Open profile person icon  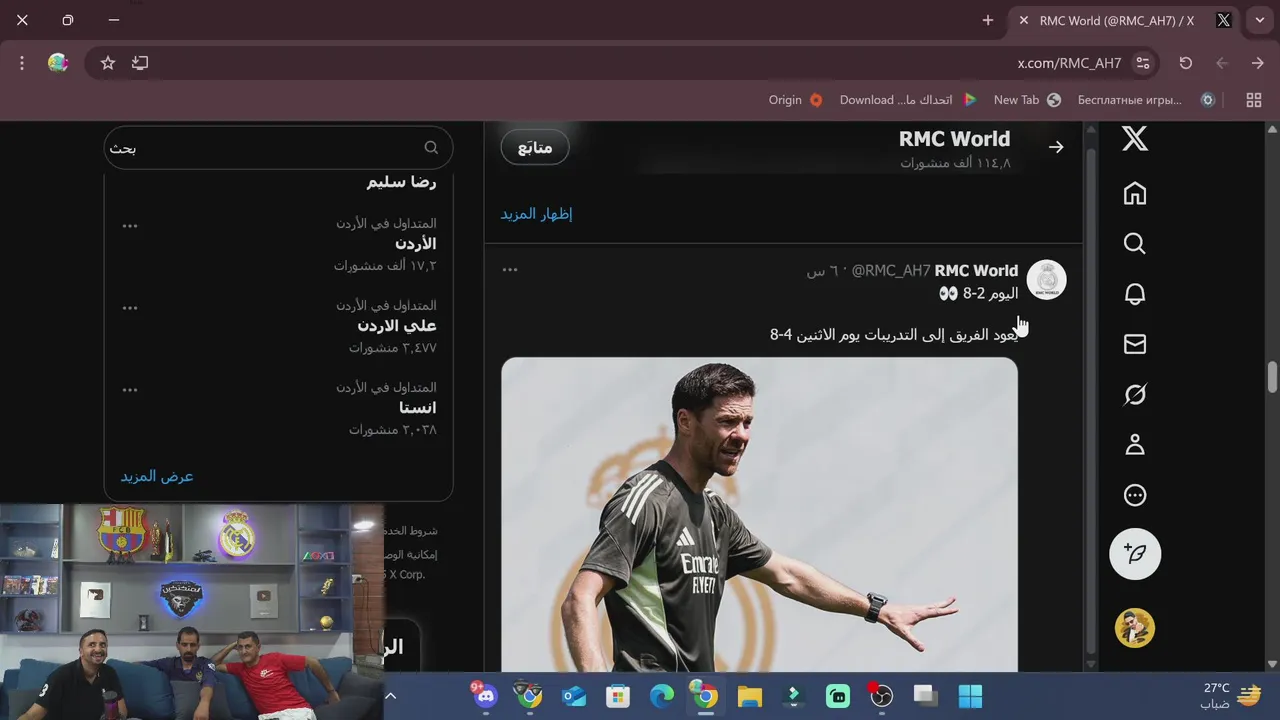click(x=1135, y=445)
